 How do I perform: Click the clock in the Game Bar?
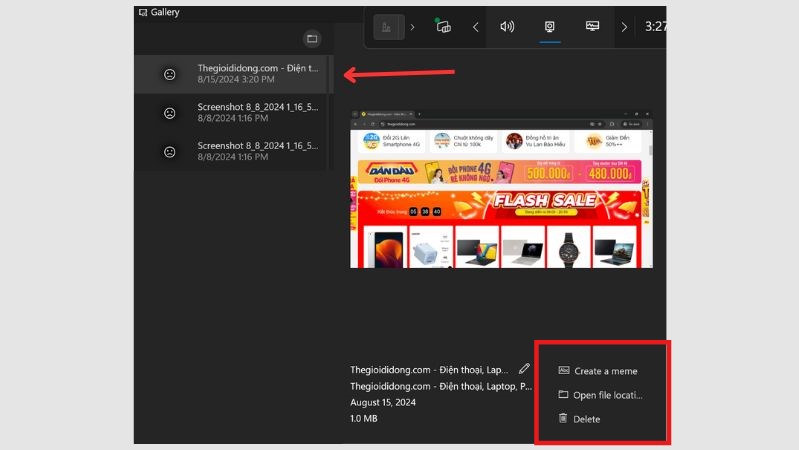(x=655, y=27)
